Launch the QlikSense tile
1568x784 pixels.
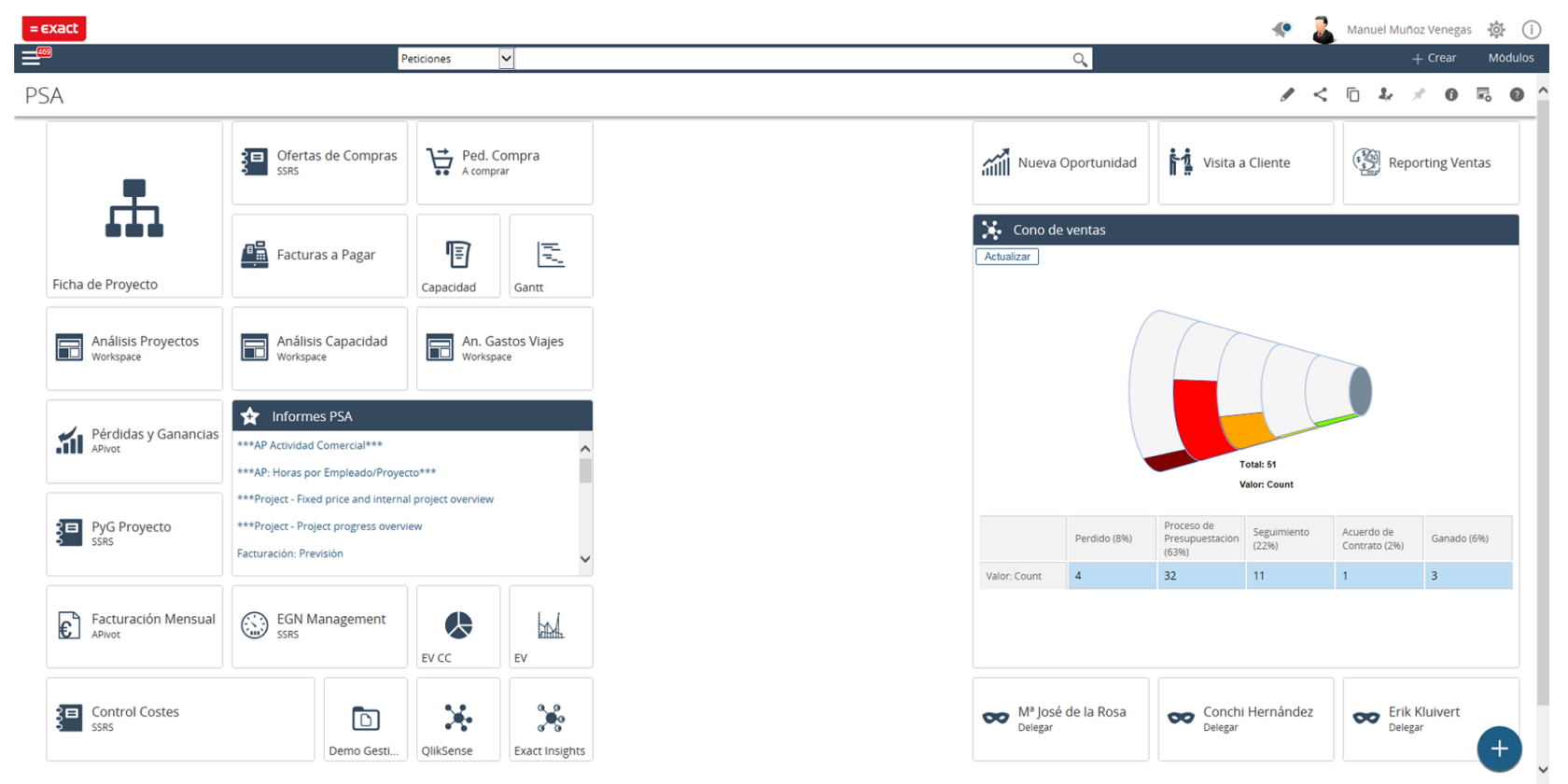[458, 719]
